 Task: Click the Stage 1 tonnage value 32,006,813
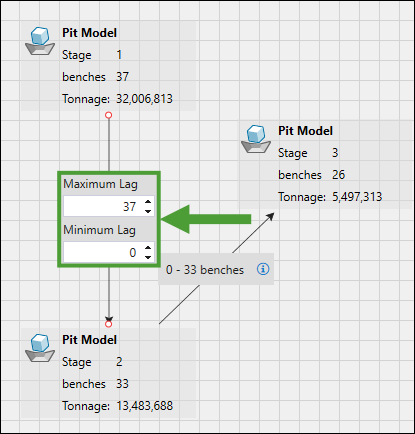point(144,99)
